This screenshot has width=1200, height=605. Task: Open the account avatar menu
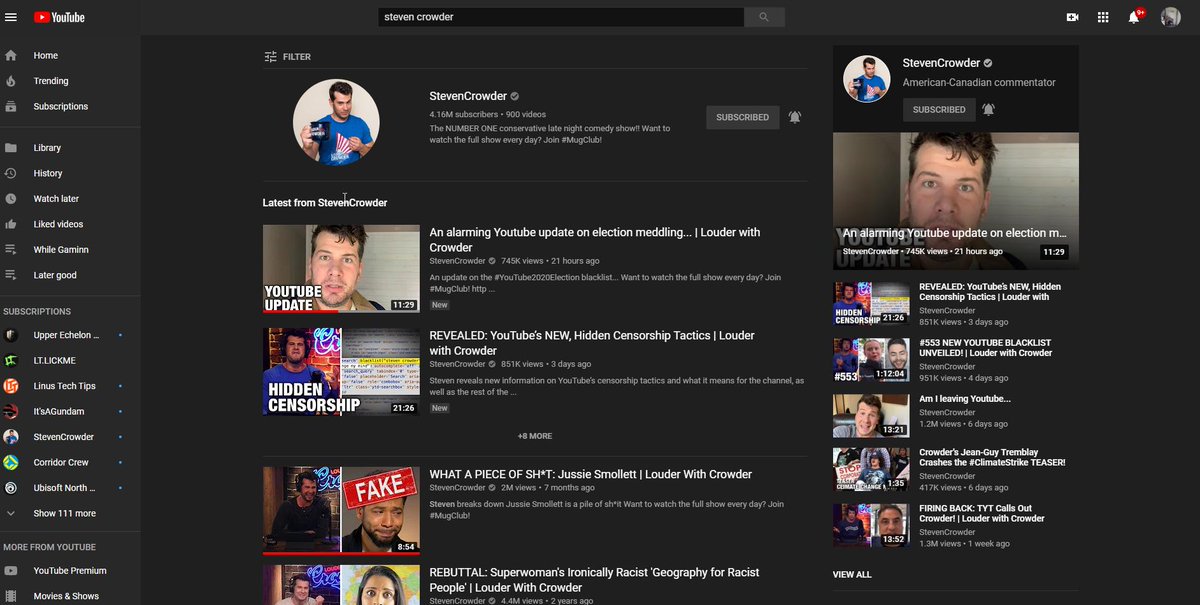pyautogui.click(x=1170, y=17)
